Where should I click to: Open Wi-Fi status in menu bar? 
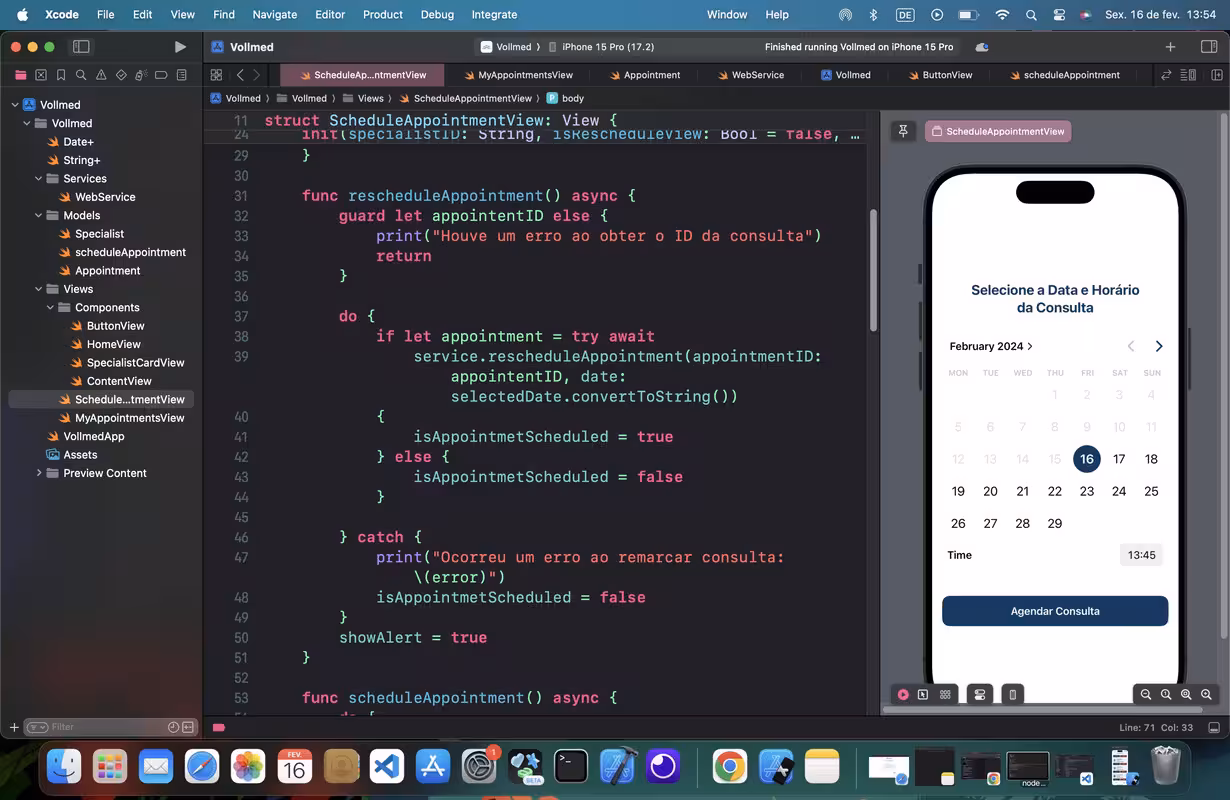[x=1002, y=14]
